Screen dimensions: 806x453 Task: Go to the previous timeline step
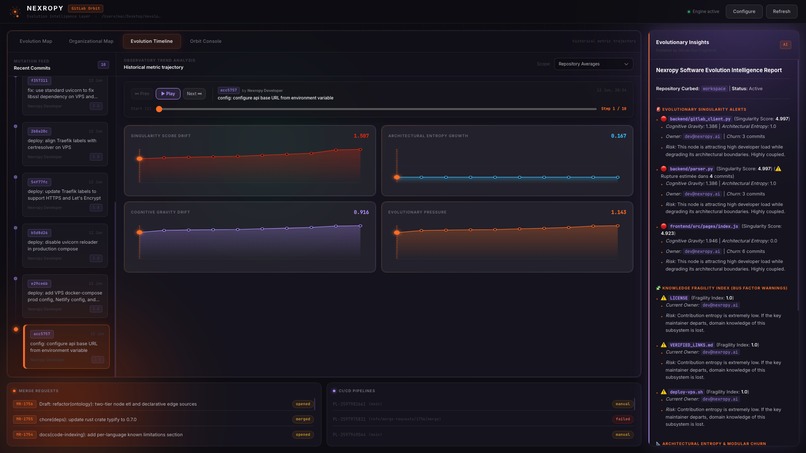[142, 94]
